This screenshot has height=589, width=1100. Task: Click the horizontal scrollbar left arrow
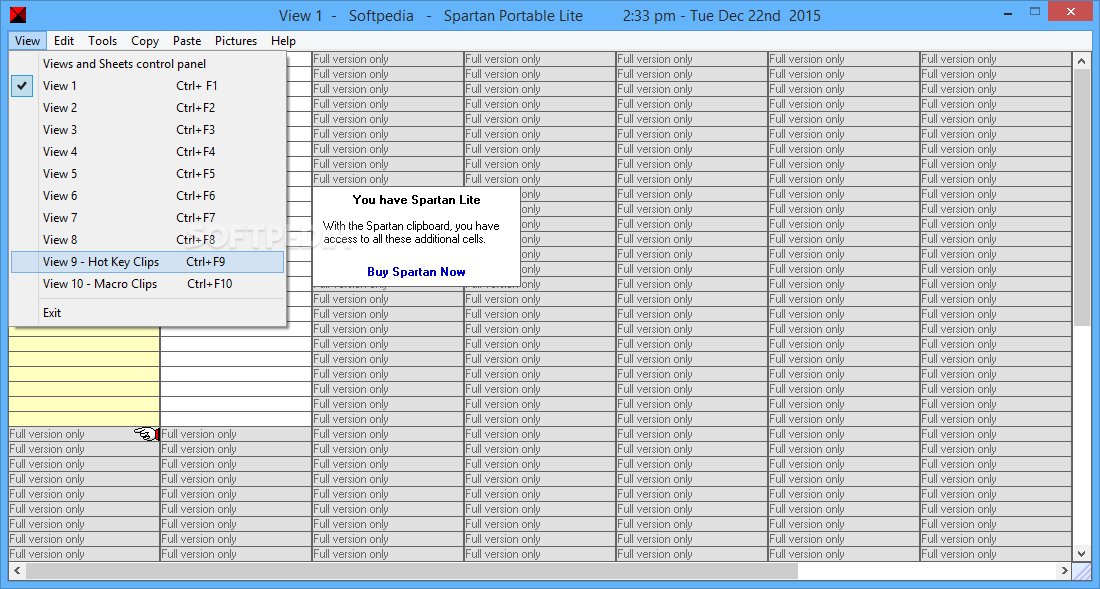coord(18,570)
